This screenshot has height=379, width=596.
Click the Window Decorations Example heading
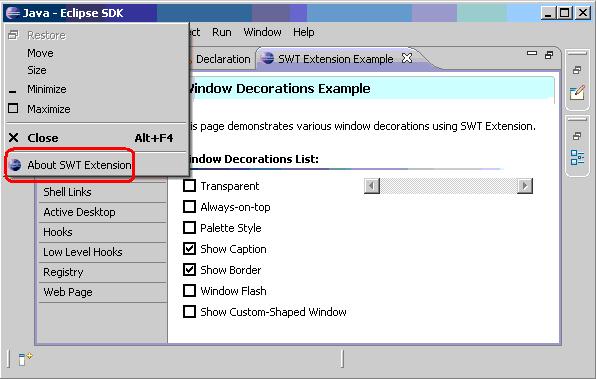pyautogui.click(x=279, y=89)
